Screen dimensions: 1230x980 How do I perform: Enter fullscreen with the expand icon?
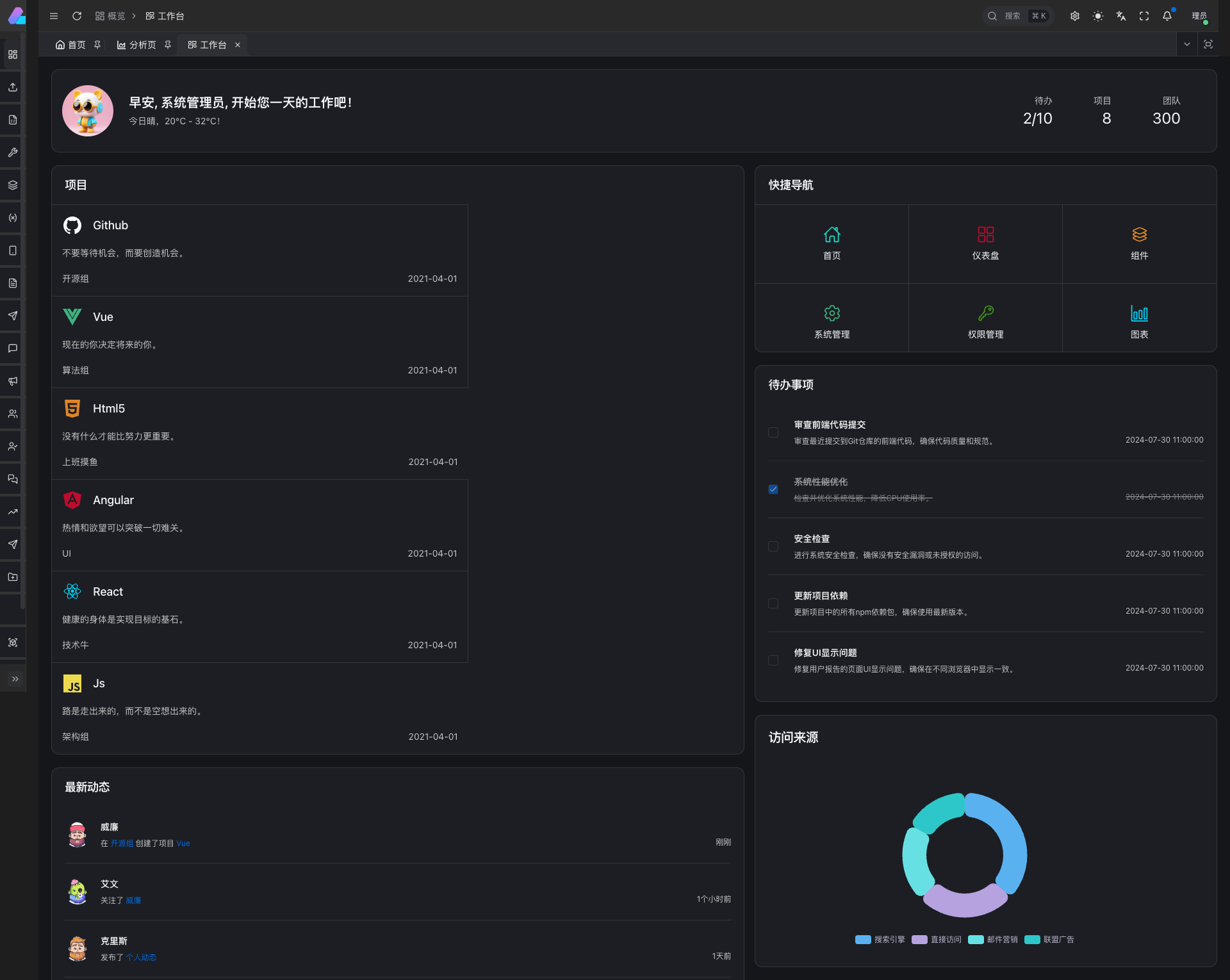coord(1144,16)
